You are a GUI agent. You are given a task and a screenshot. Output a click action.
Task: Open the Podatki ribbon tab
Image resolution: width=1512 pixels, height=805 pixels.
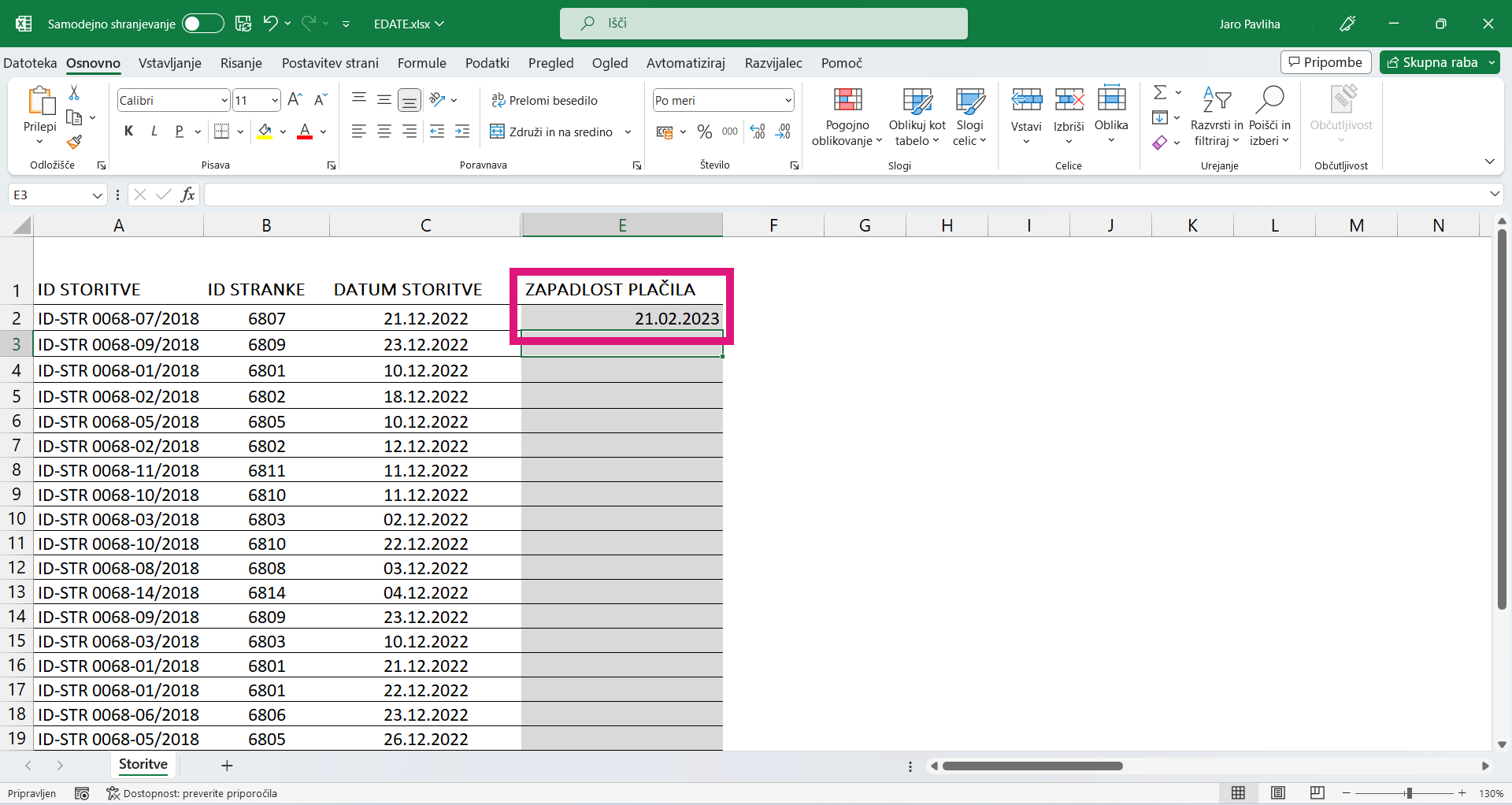click(x=487, y=63)
